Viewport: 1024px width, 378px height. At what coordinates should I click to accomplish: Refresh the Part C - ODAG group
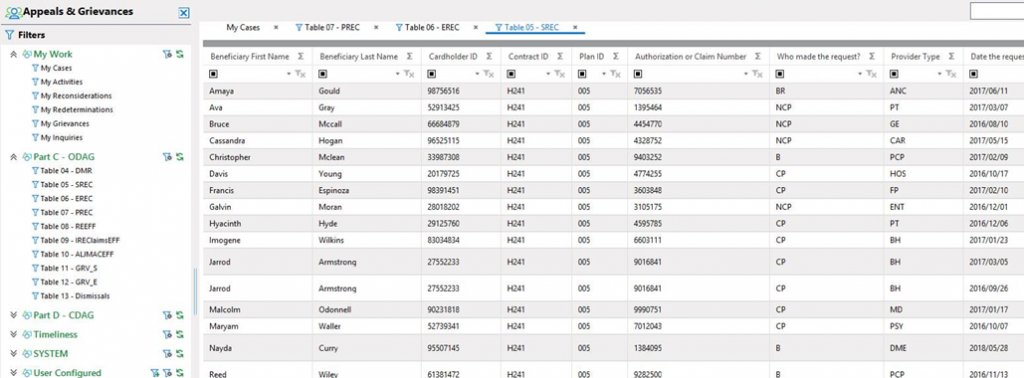coord(180,157)
